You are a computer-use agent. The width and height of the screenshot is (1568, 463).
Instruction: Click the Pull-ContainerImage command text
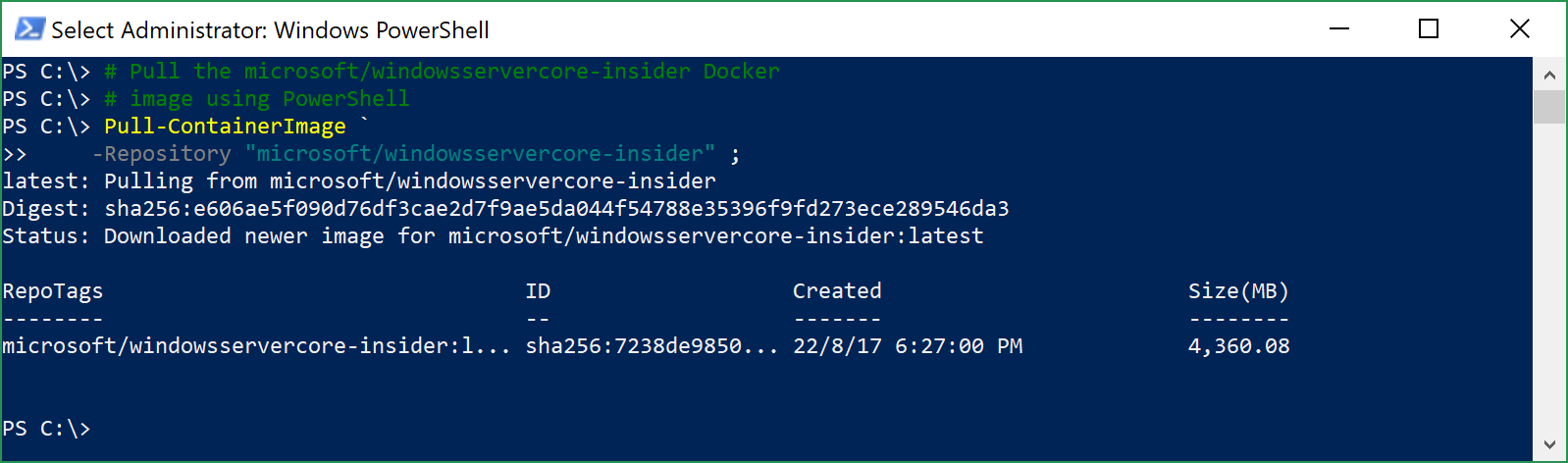coord(225,127)
